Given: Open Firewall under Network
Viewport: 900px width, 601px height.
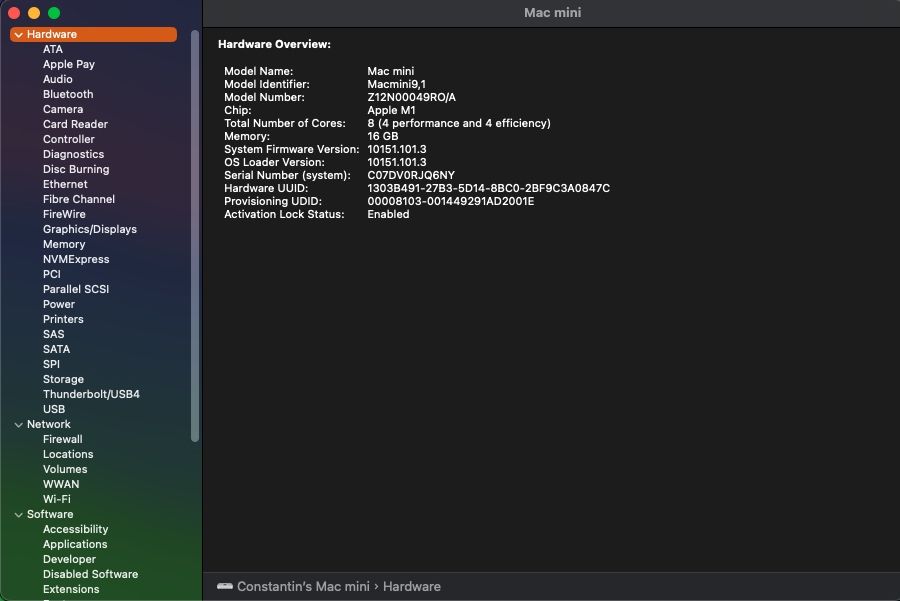Looking at the screenshot, I should click(63, 439).
